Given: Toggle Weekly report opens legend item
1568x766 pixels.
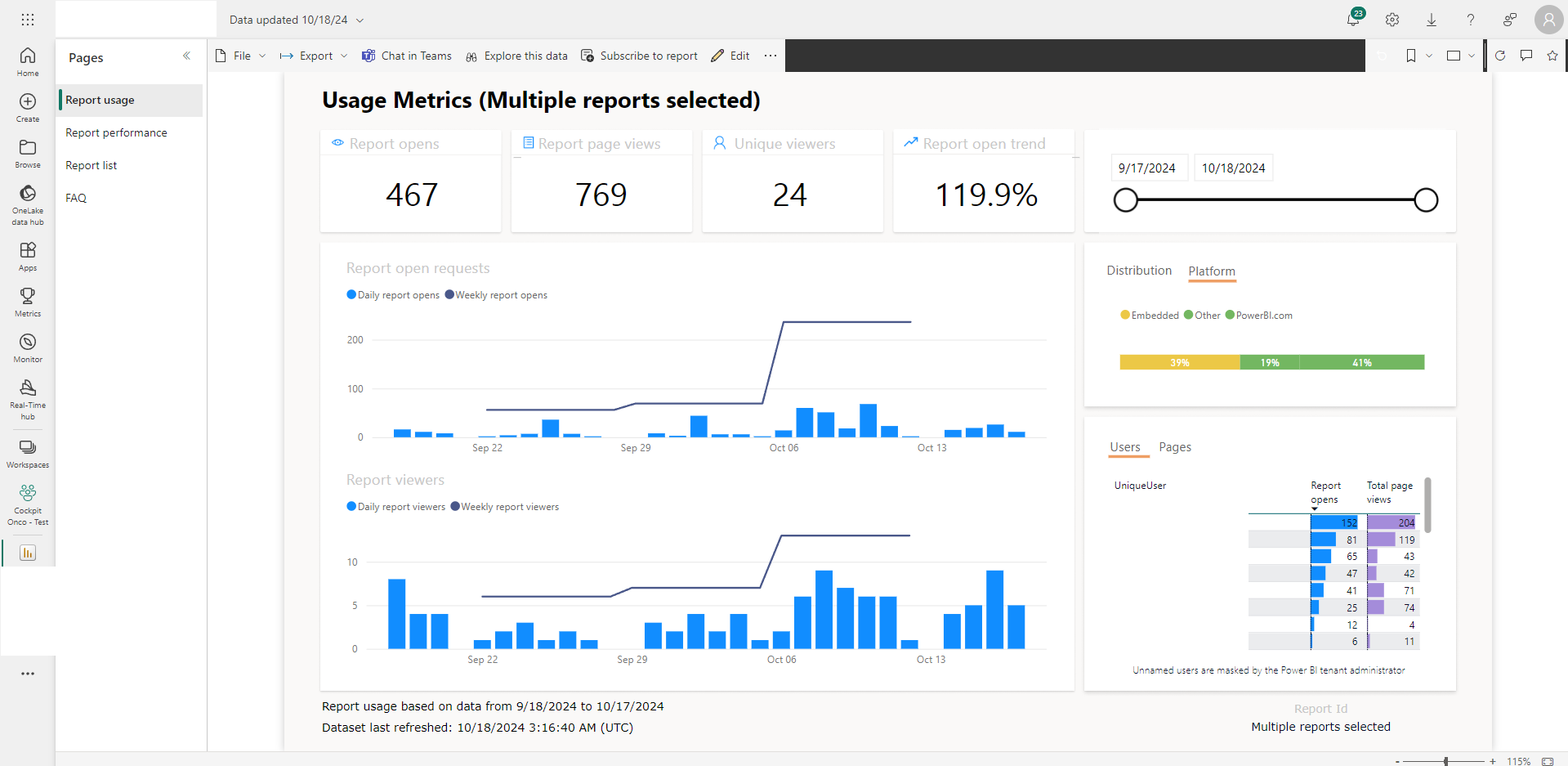Looking at the screenshot, I should click(496, 295).
